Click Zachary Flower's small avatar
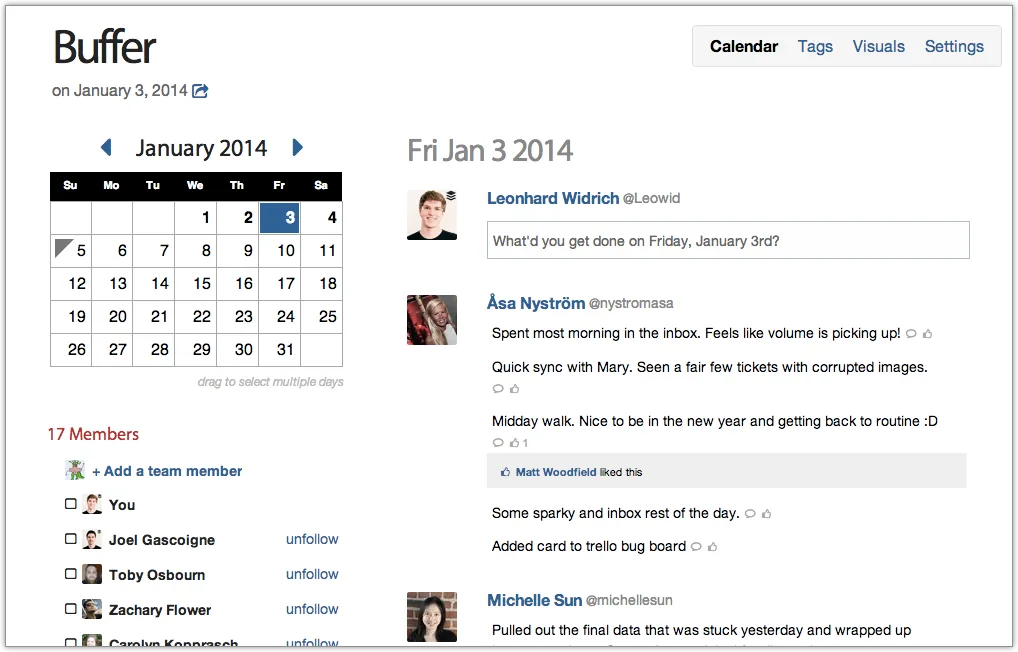 pos(92,609)
